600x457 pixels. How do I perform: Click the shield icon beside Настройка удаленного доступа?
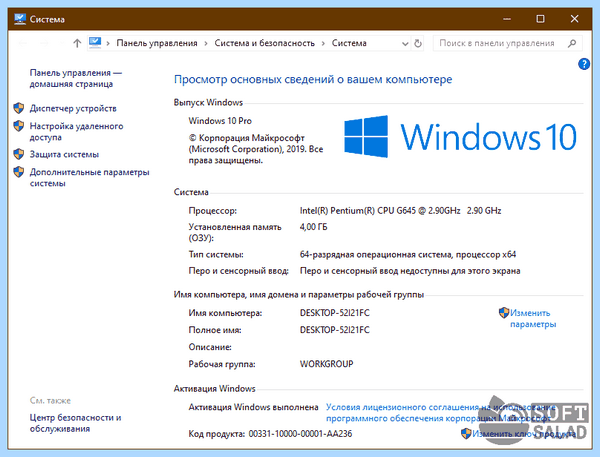pyautogui.click(x=19, y=126)
